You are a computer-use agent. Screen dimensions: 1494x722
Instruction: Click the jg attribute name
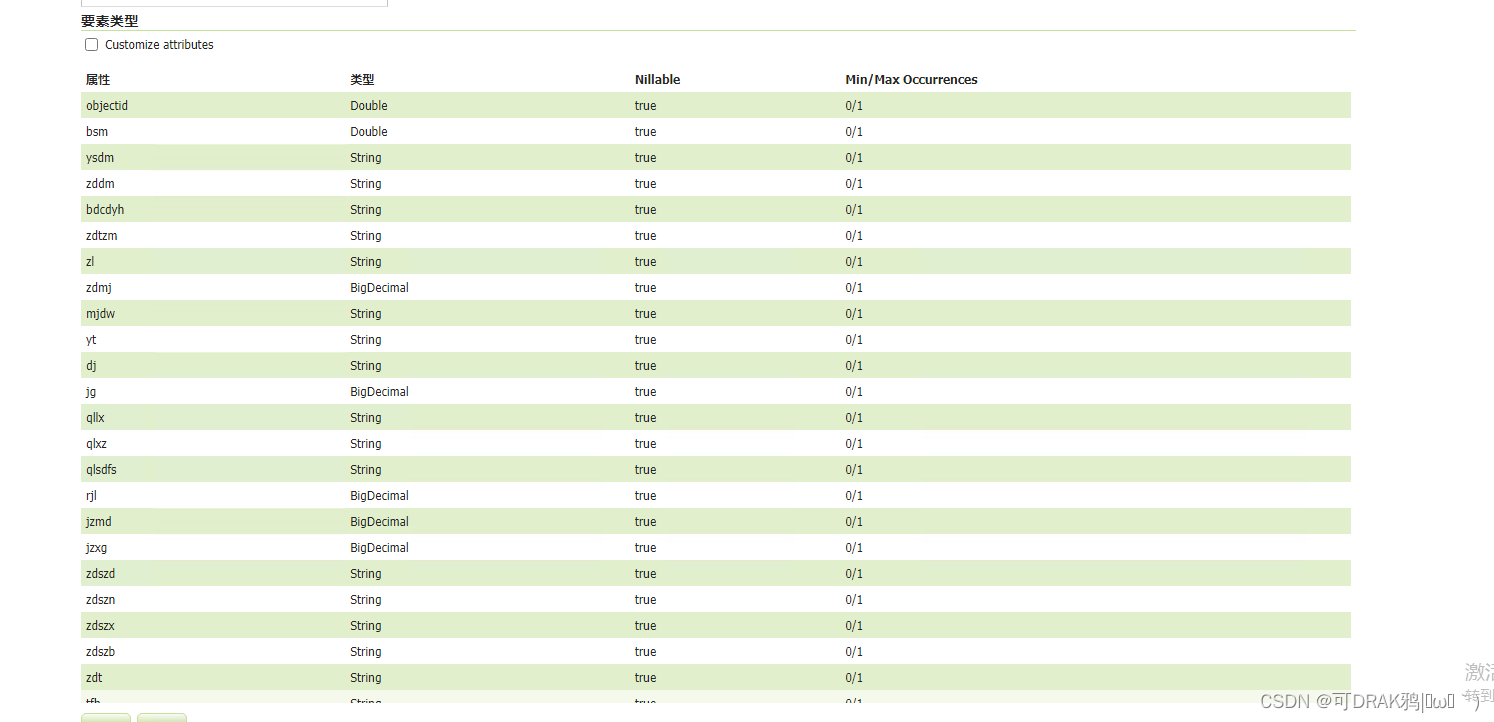point(91,392)
